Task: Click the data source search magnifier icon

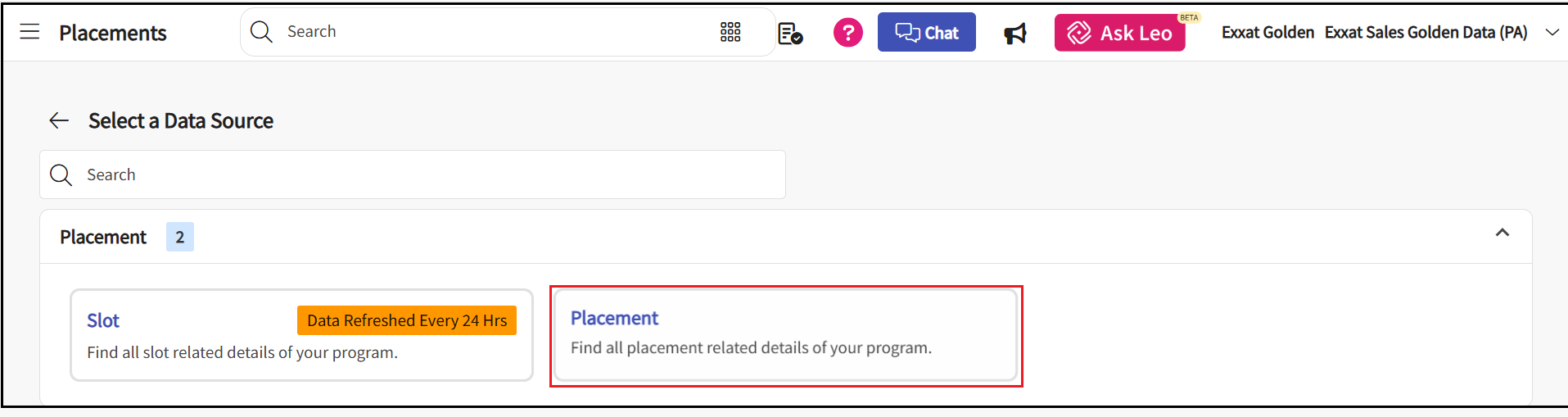Action: click(61, 175)
